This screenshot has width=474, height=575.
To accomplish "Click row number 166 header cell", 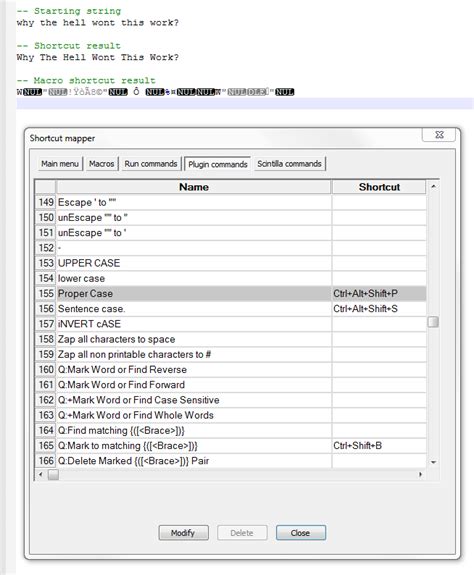I will click(45, 461).
